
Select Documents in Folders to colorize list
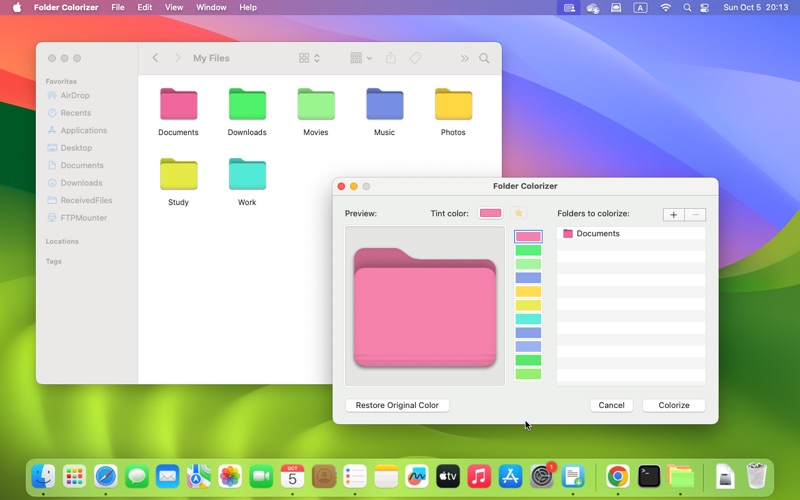[597, 234]
